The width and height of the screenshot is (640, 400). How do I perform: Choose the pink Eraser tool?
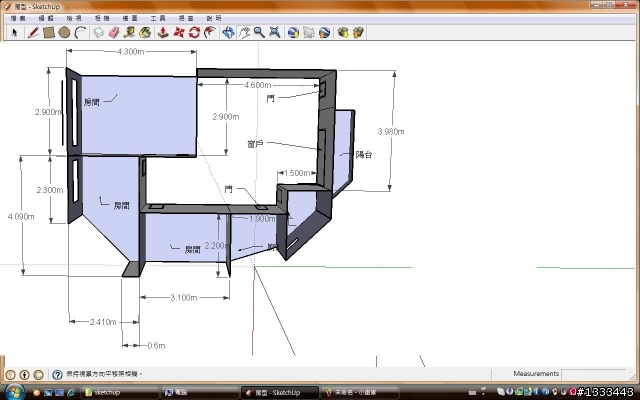114,32
